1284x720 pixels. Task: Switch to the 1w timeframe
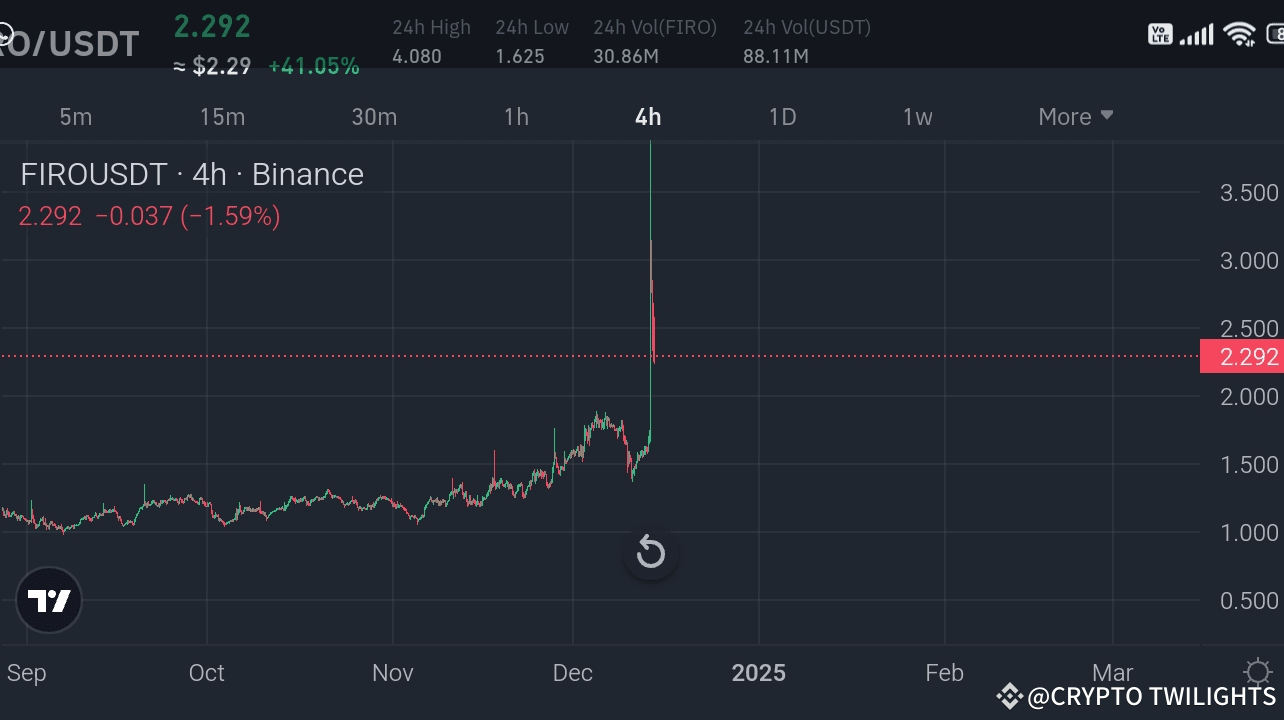(917, 116)
